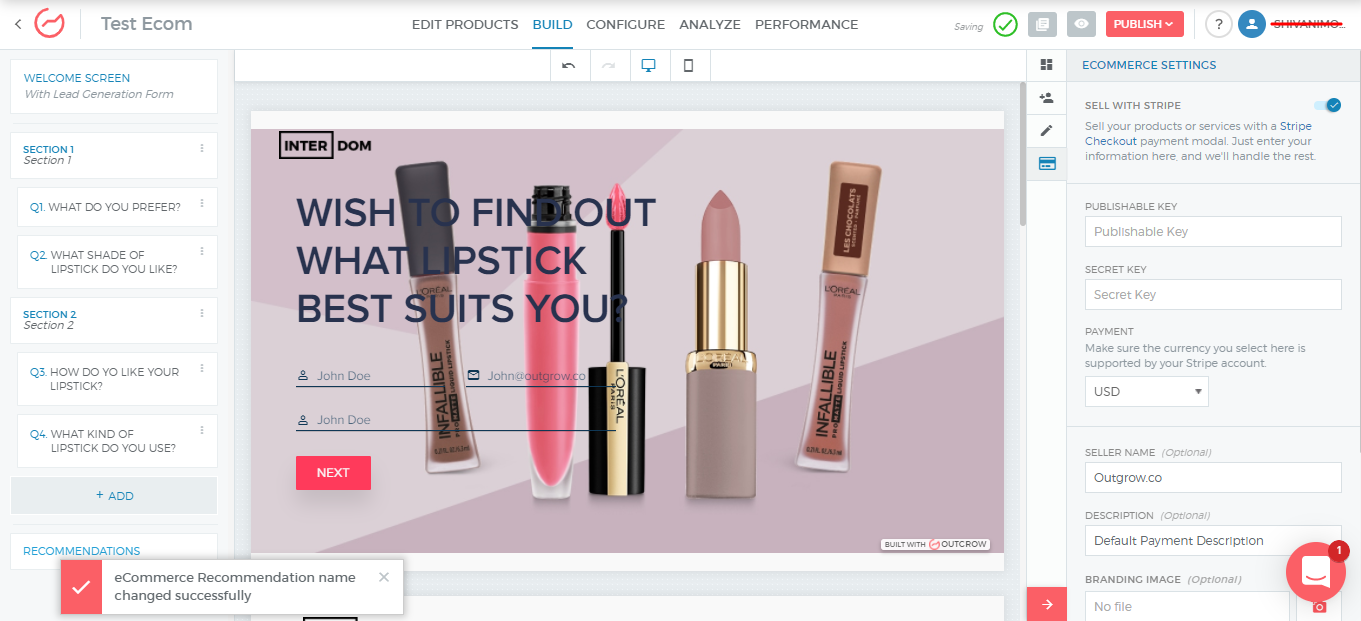
Task: Go back using the left chevron arrow
Action: [18, 24]
